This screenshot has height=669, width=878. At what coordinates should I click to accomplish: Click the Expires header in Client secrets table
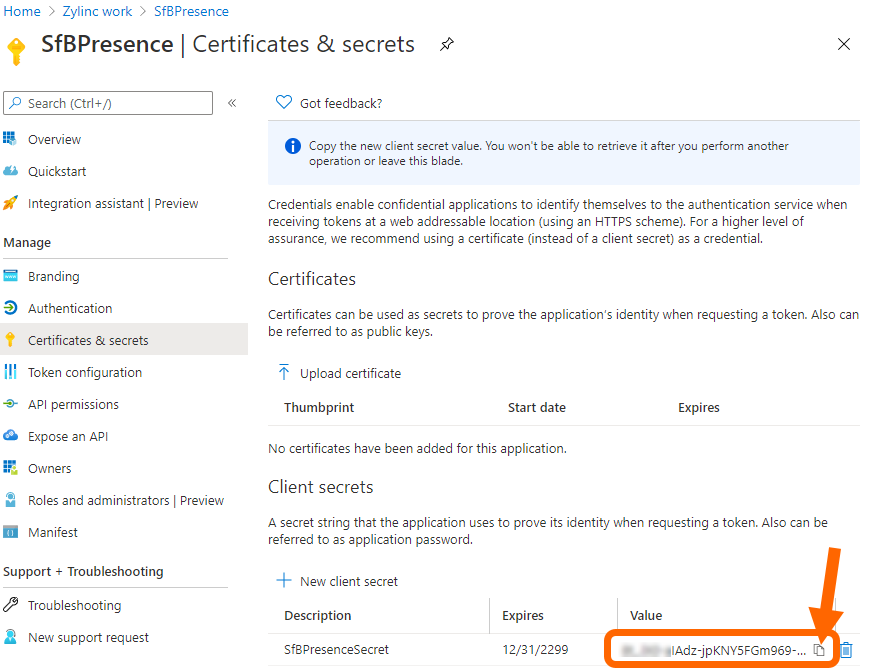point(522,615)
